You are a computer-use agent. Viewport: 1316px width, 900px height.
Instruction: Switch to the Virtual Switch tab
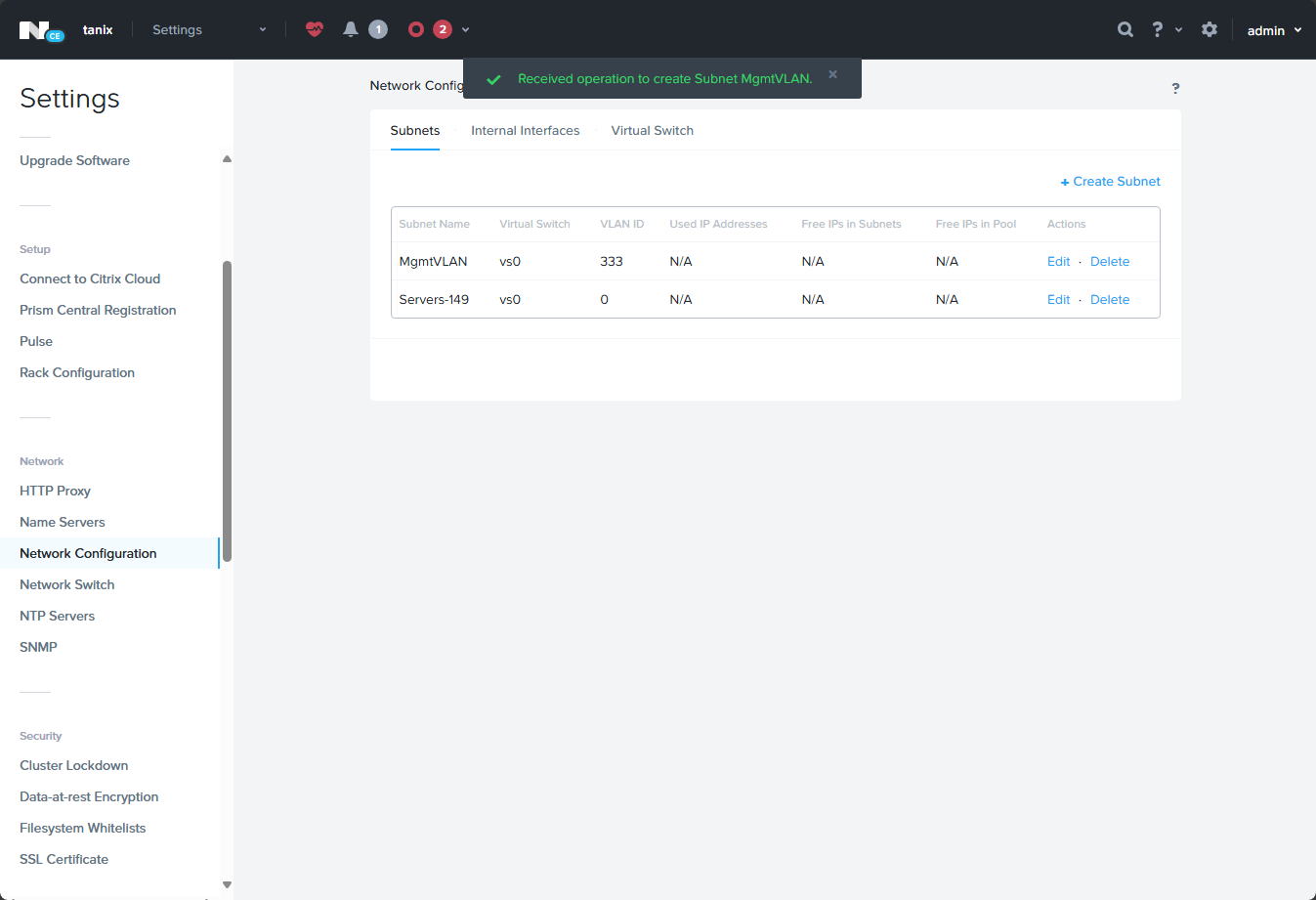653,130
